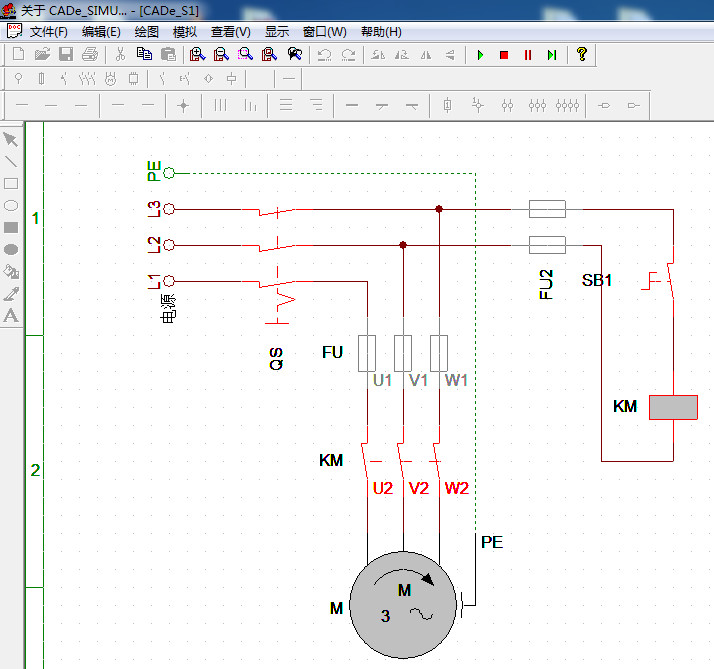Open a file with the folder icon
714x669 pixels.
[x=42, y=54]
